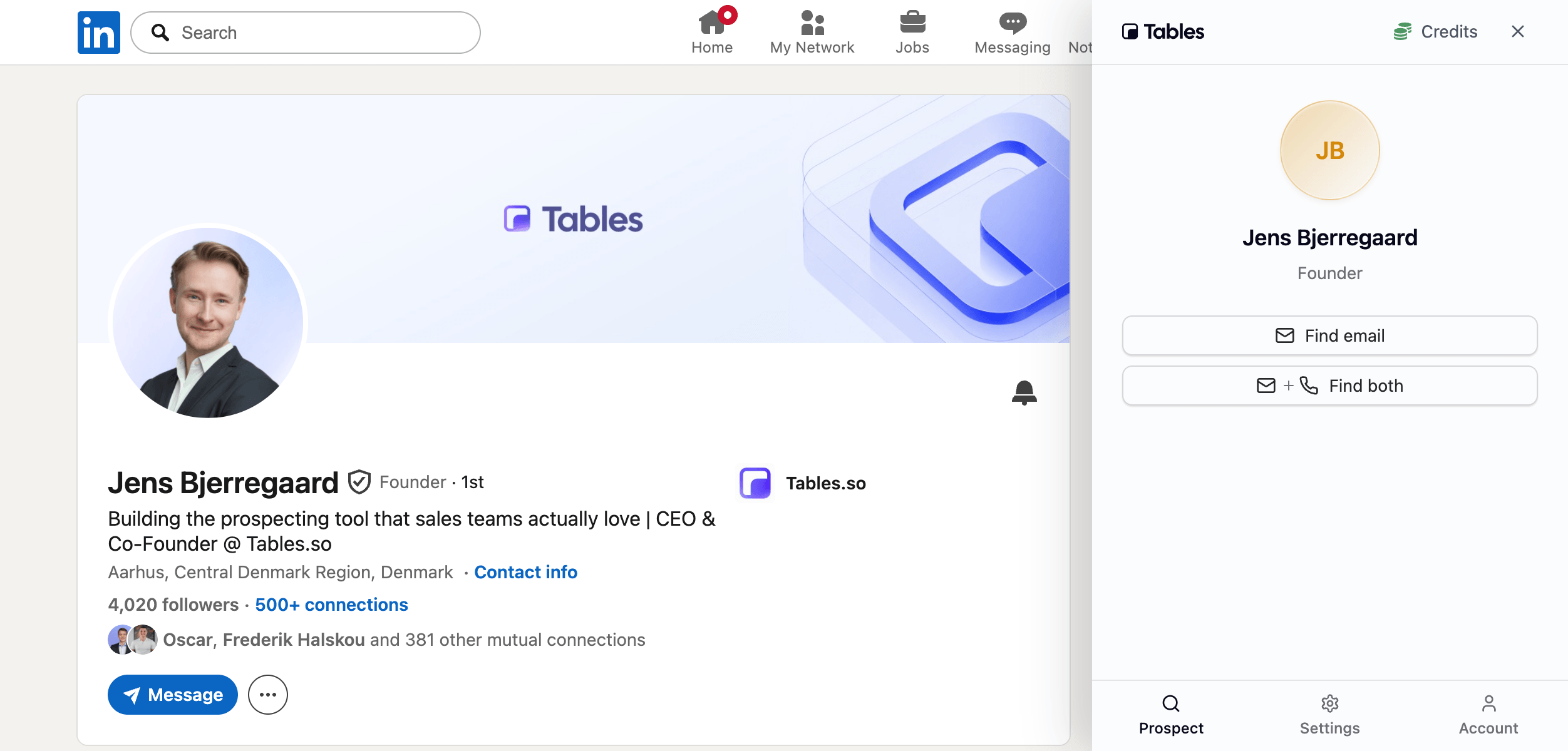Open the Contact info link

tap(525, 572)
